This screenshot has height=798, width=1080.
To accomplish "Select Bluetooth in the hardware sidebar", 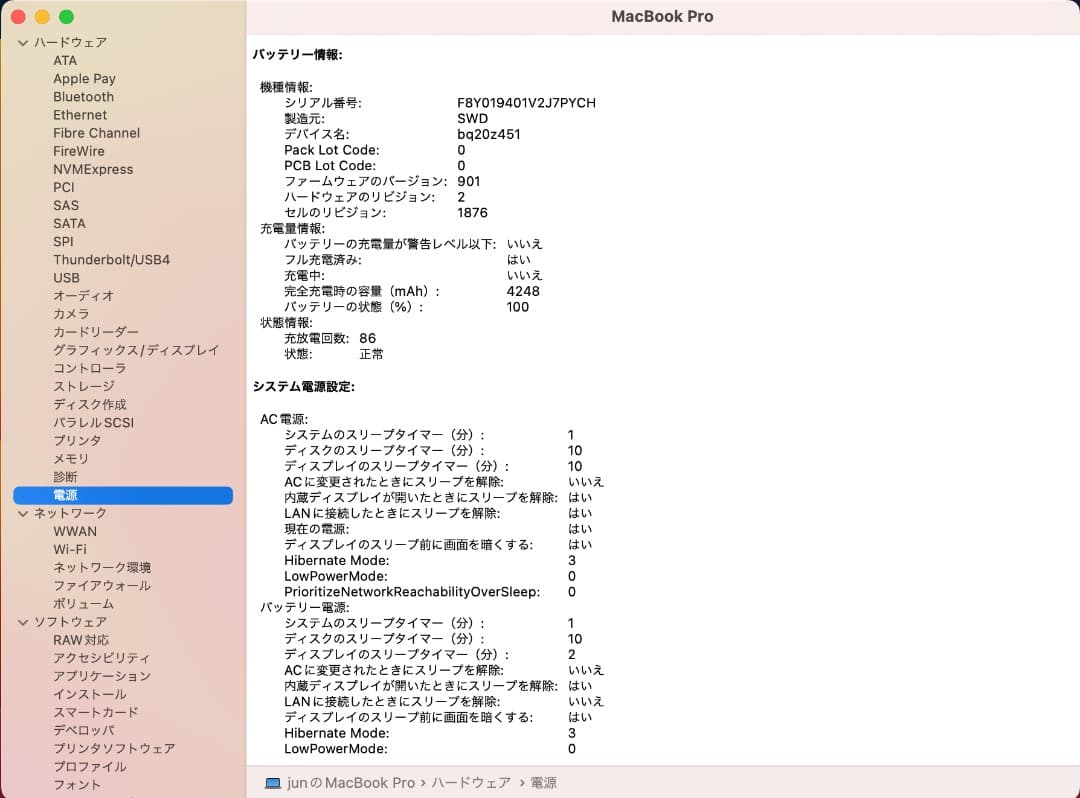I will [x=83, y=96].
